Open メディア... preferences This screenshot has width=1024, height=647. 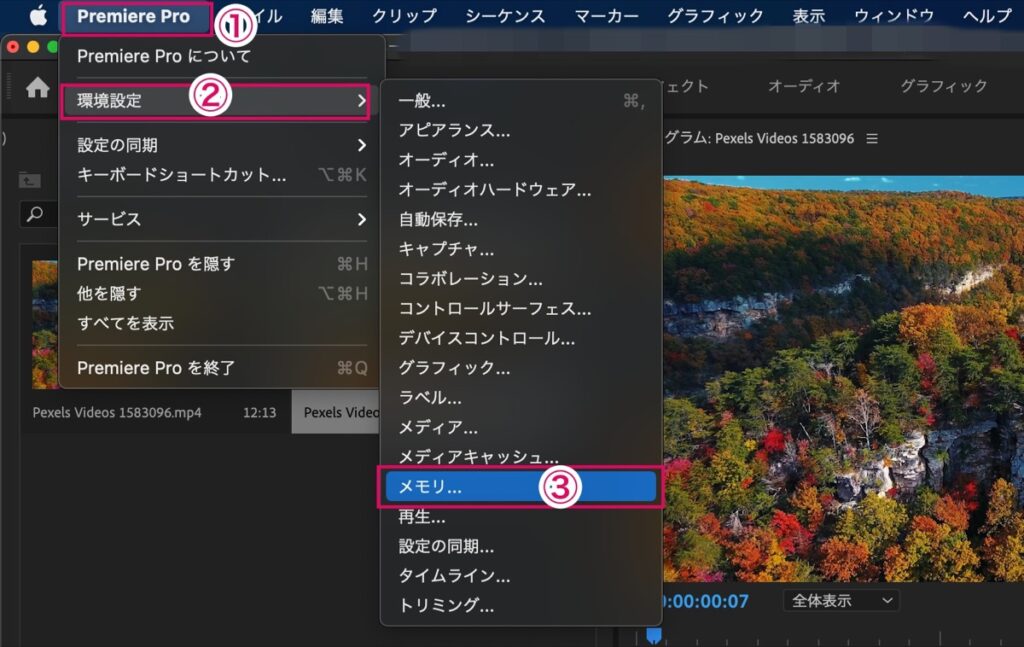521,427
